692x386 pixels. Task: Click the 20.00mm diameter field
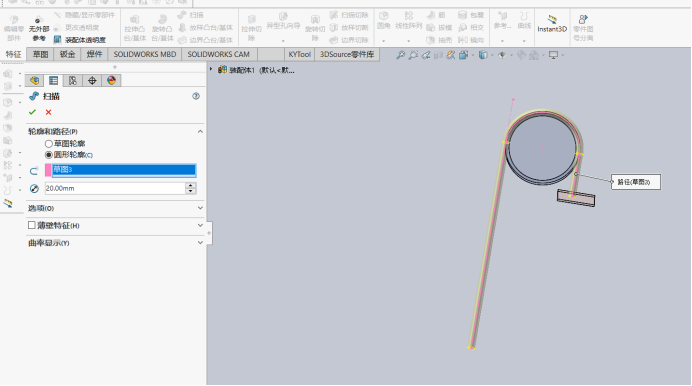(115, 188)
